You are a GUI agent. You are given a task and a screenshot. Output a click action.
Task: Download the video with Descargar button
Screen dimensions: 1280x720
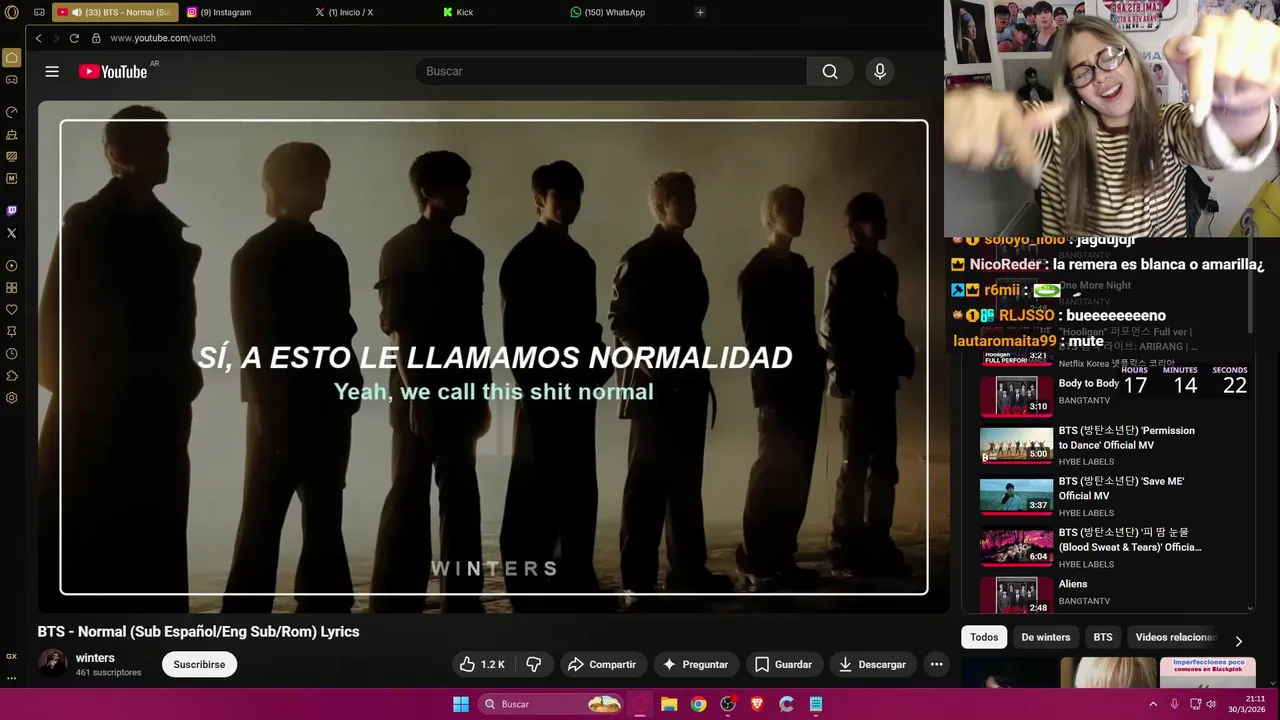(873, 664)
